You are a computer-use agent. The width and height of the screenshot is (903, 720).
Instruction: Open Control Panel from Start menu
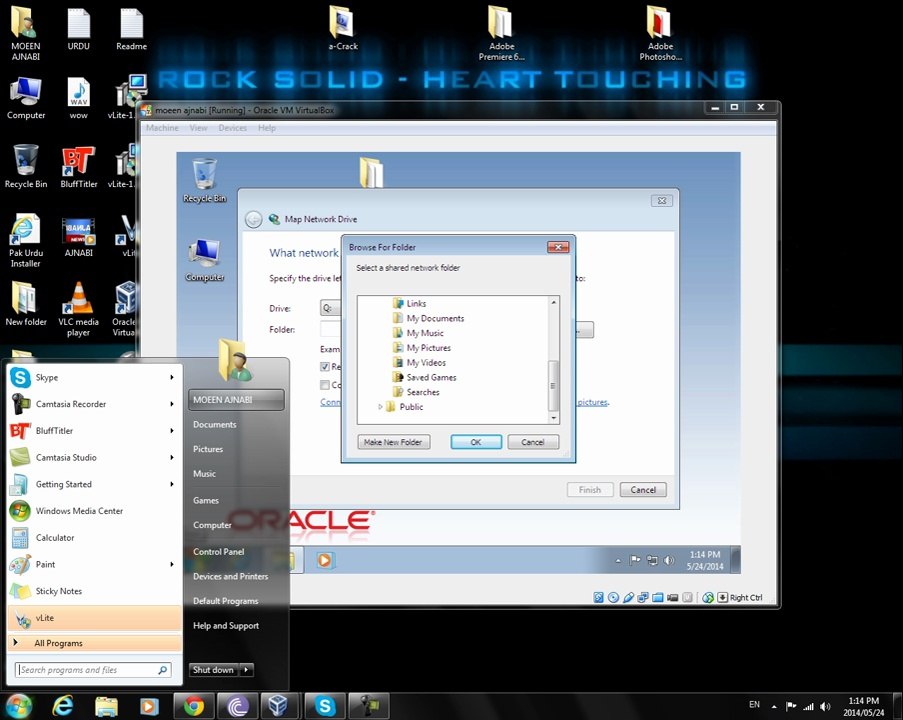[219, 551]
